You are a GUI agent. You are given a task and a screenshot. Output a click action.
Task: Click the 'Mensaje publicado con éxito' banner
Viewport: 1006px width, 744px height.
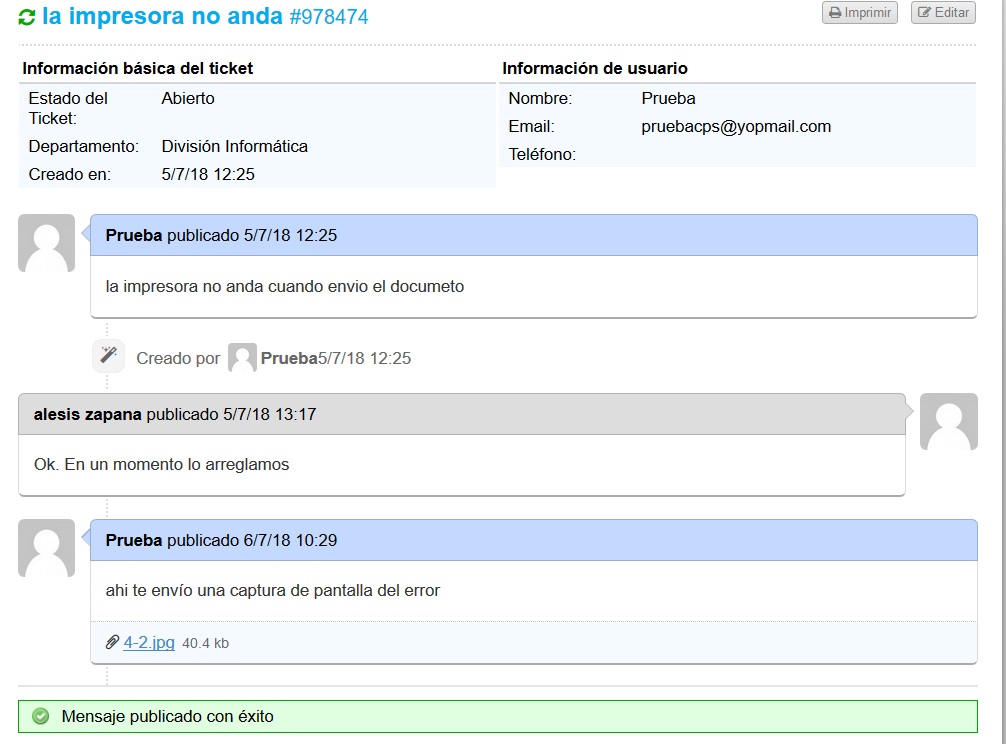[167, 716]
